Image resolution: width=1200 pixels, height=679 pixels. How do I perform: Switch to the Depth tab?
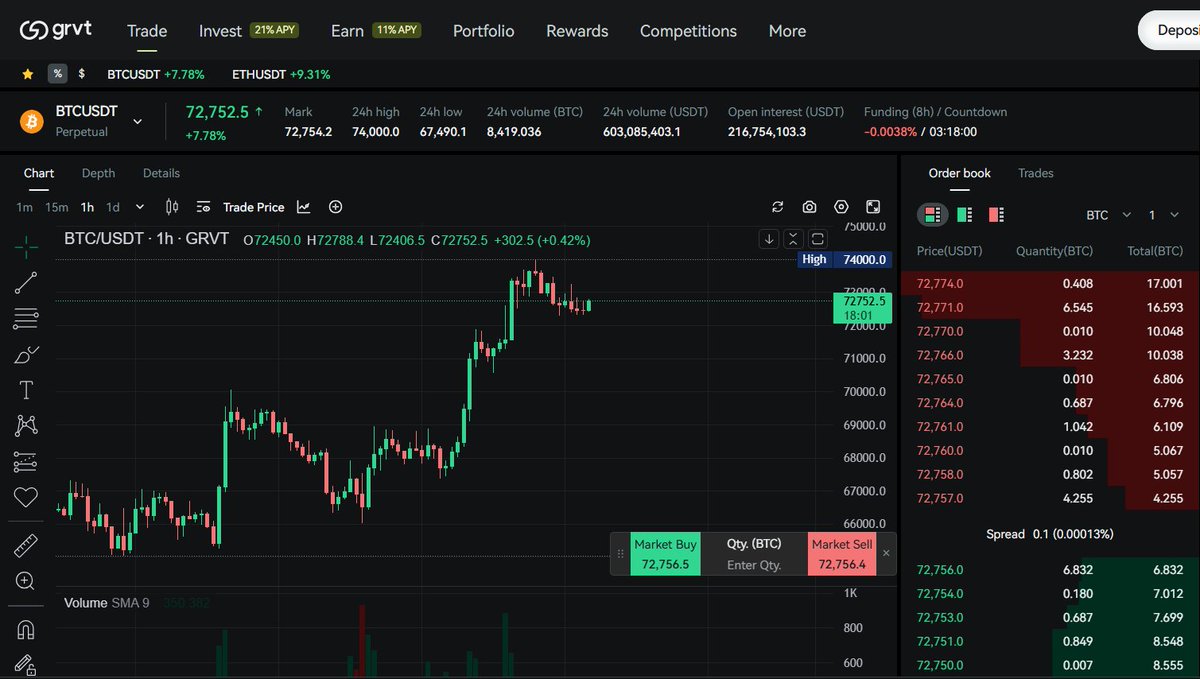[98, 173]
